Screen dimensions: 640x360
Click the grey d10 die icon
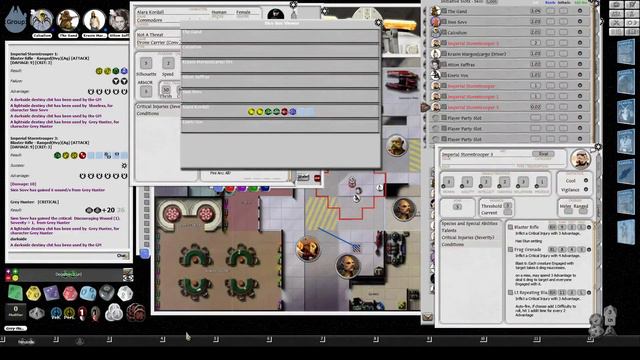pos(37,313)
